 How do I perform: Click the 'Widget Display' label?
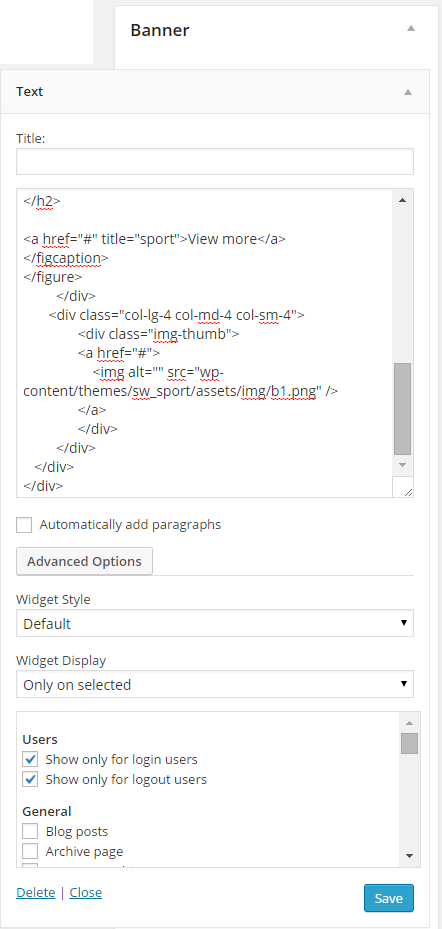pyautogui.click(x=61, y=660)
